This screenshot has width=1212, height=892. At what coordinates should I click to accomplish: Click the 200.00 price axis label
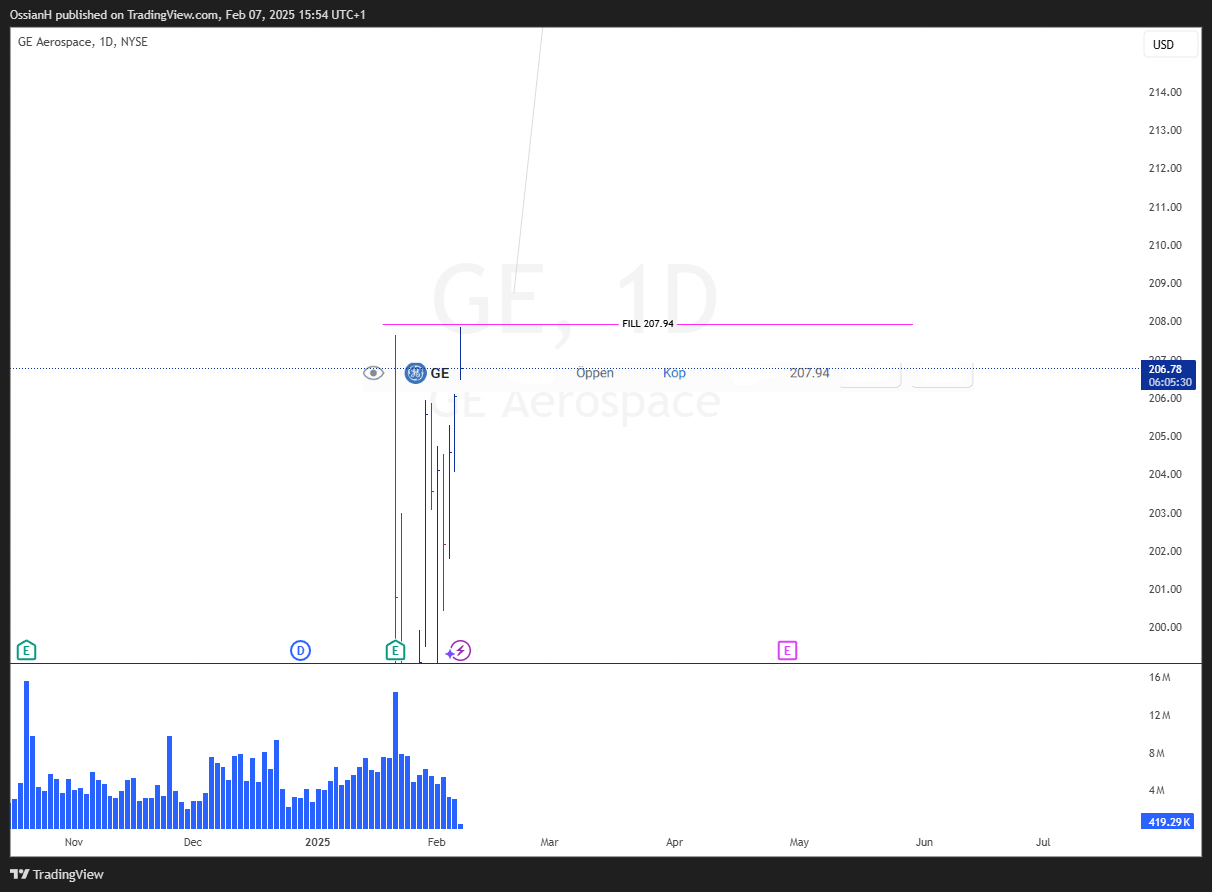[x=1165, y=628]
